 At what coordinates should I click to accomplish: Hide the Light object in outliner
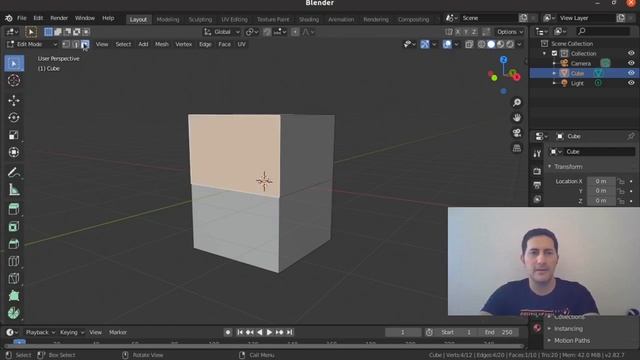coord(631,83)
